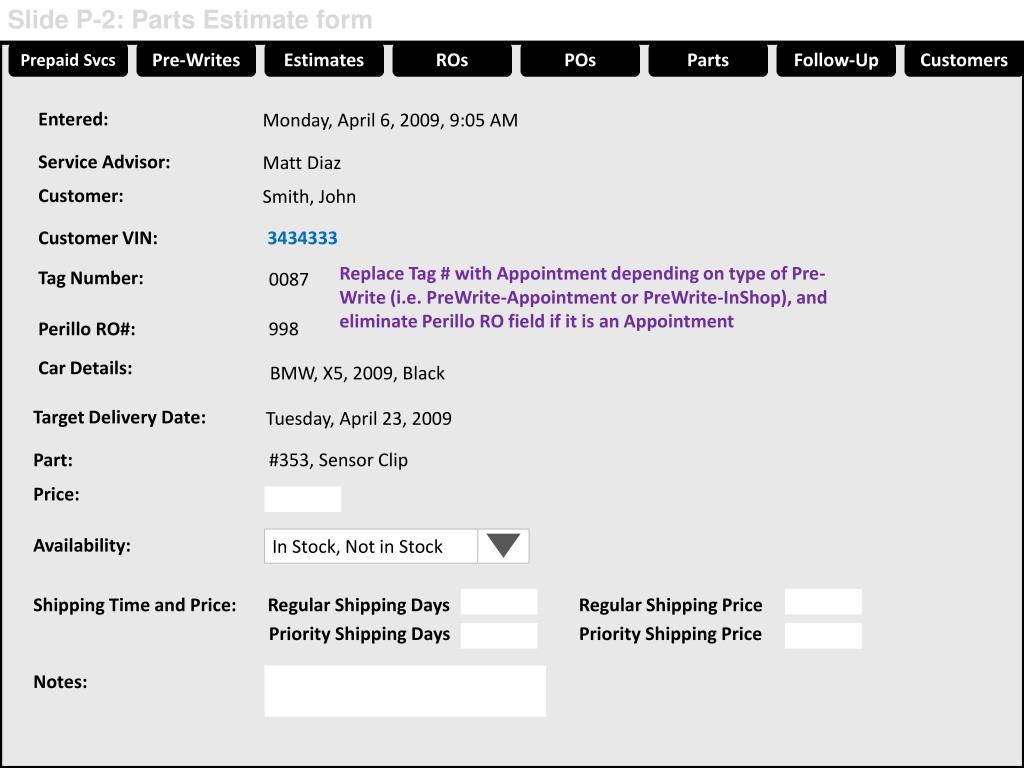This screenshot has height=768, width=1024.
Task: Open the Prepaid Svcs tab
Action: pos(68,60)
